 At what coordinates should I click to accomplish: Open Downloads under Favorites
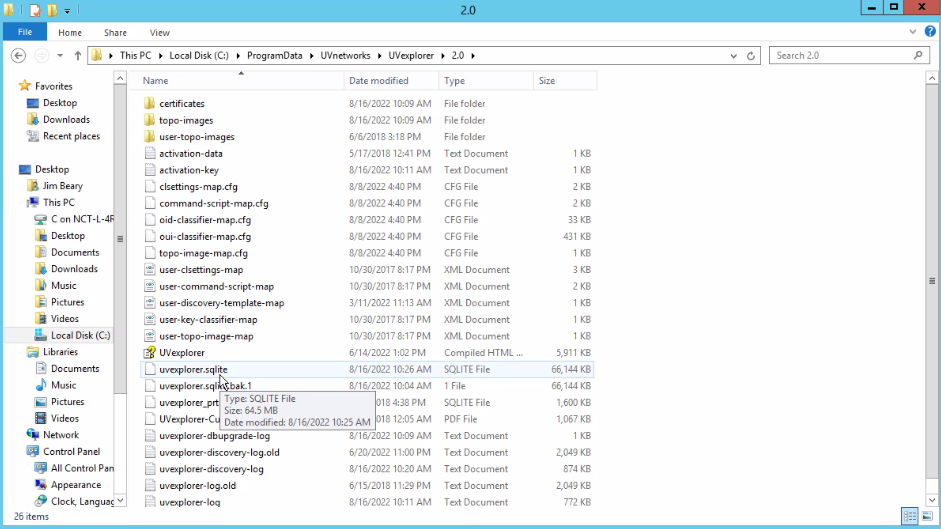66,119
